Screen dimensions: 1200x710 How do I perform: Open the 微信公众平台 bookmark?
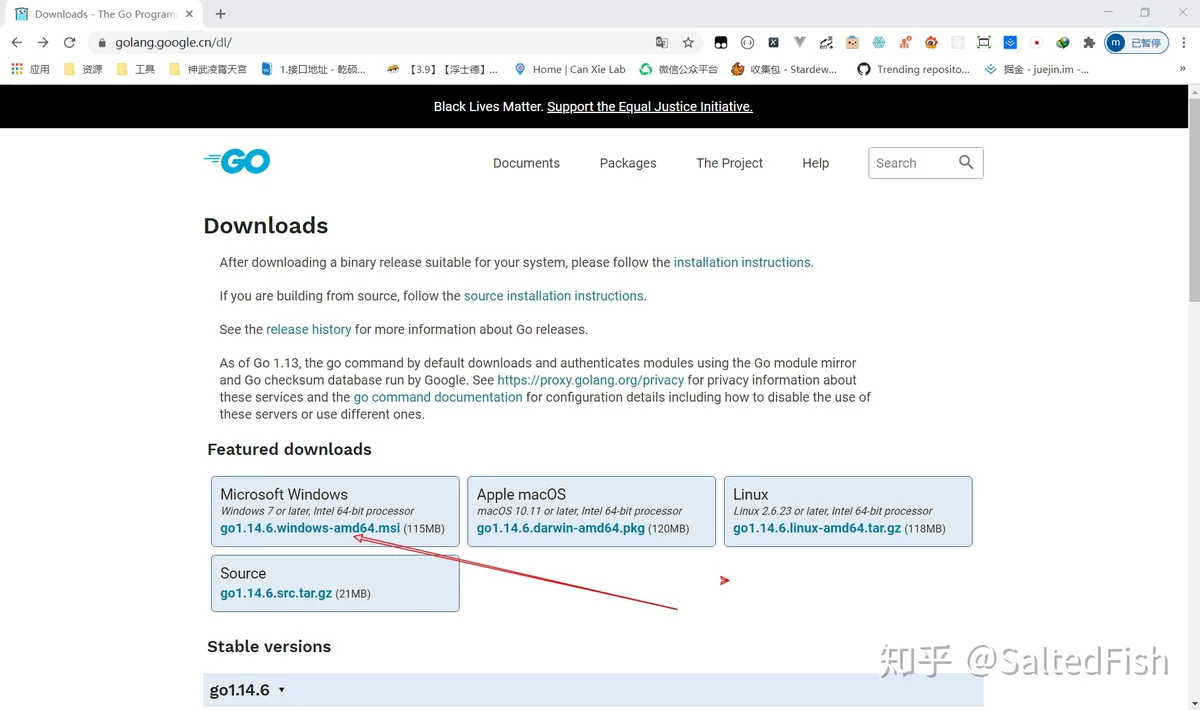point(679,69)
